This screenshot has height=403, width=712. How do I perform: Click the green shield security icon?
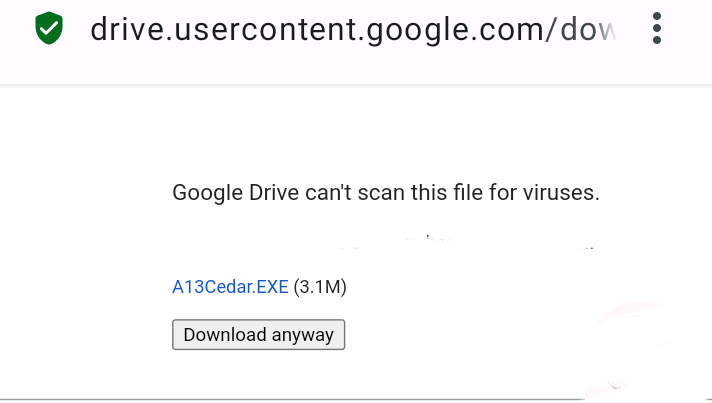[48, 29]
